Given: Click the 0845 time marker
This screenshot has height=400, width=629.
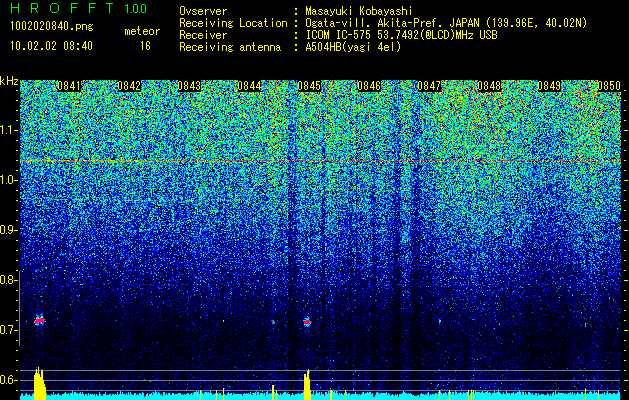Looking at the screenshot, I should (x=309, y=86).
